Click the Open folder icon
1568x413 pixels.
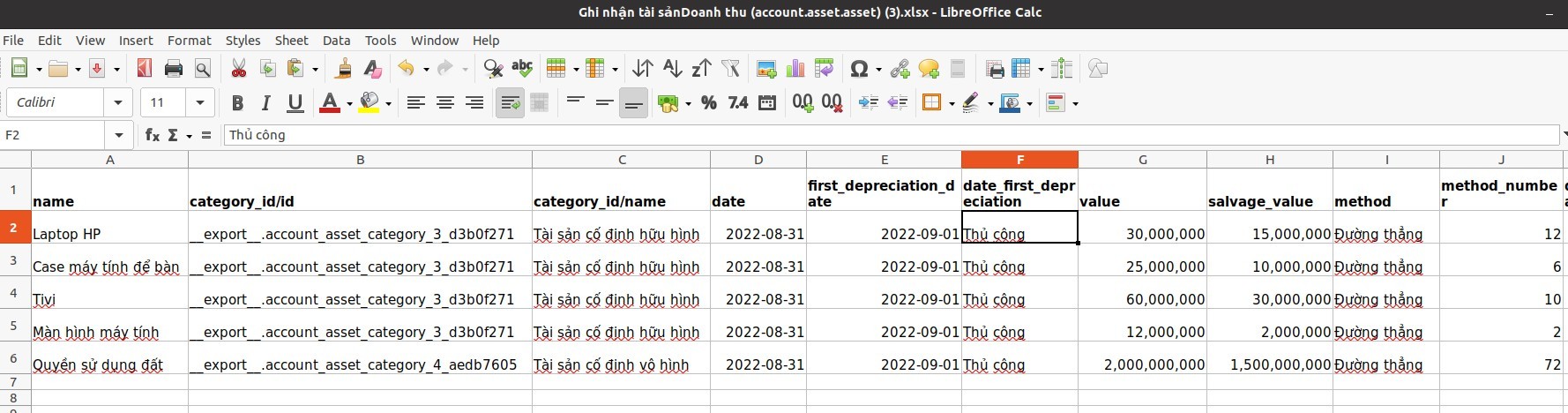pyautogui.click(x=59, y=69)
